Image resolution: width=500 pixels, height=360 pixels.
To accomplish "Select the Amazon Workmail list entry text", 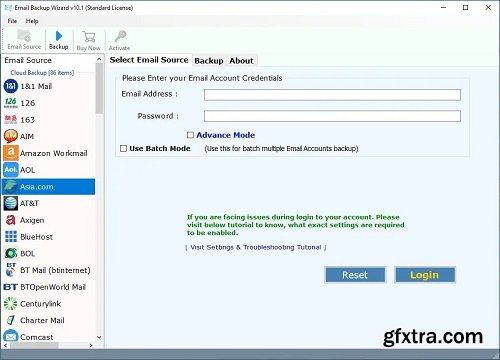I will [54, 153].
